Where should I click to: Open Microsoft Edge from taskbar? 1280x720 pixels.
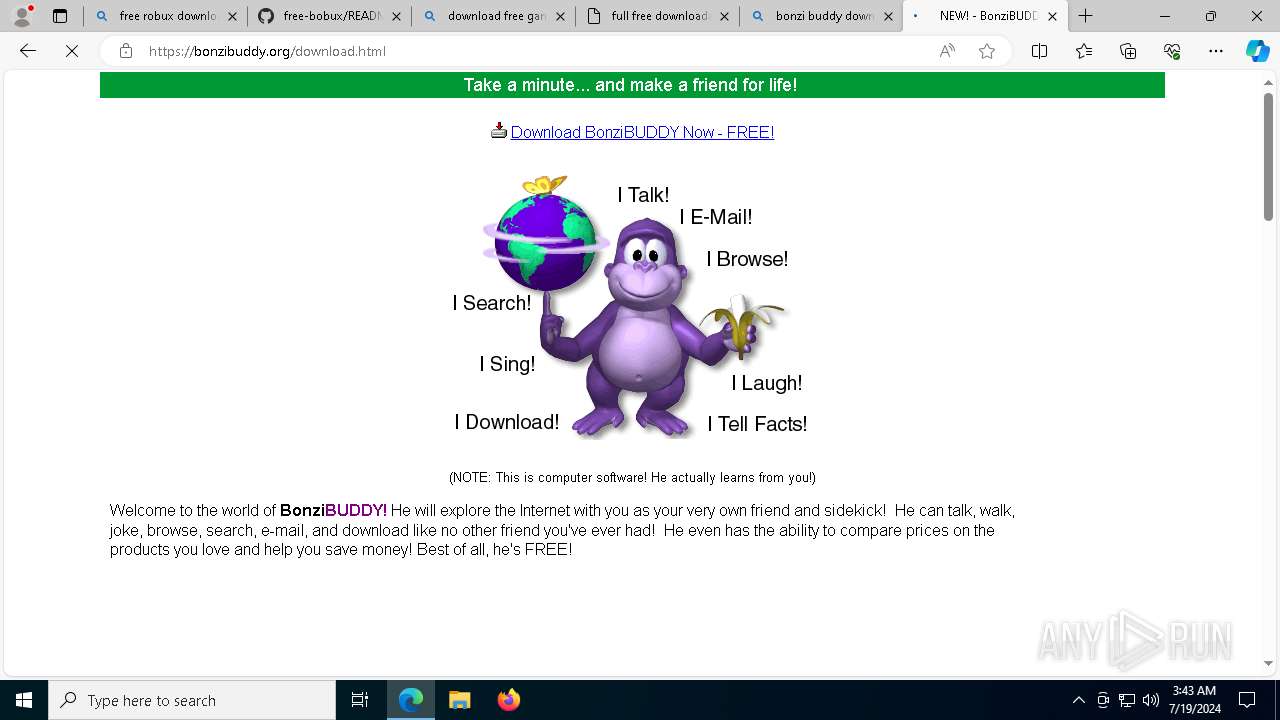click(411, 700)
